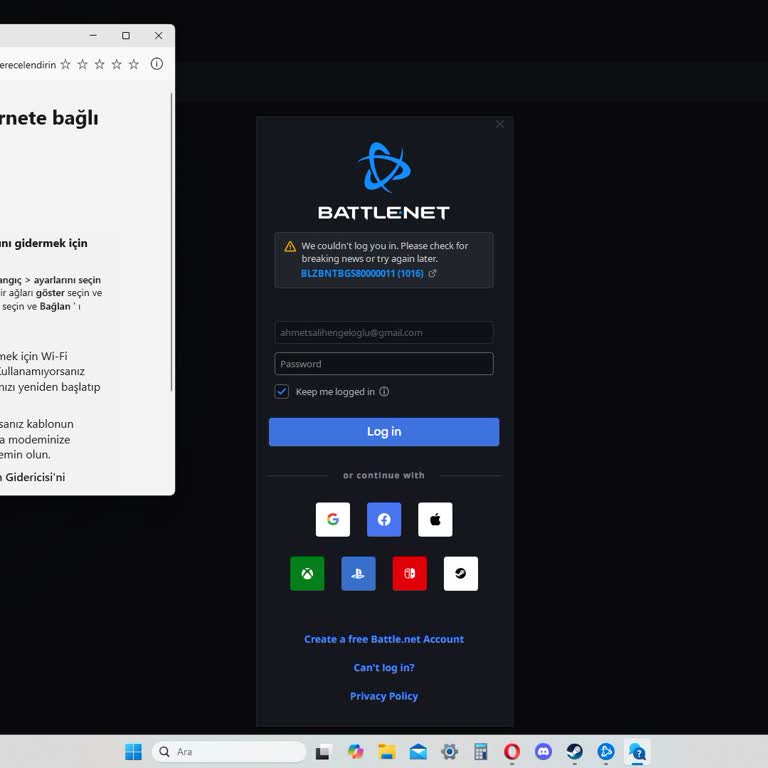Click the taskbar Ara search box
This screenshot has height=768, width=768.
229,751
